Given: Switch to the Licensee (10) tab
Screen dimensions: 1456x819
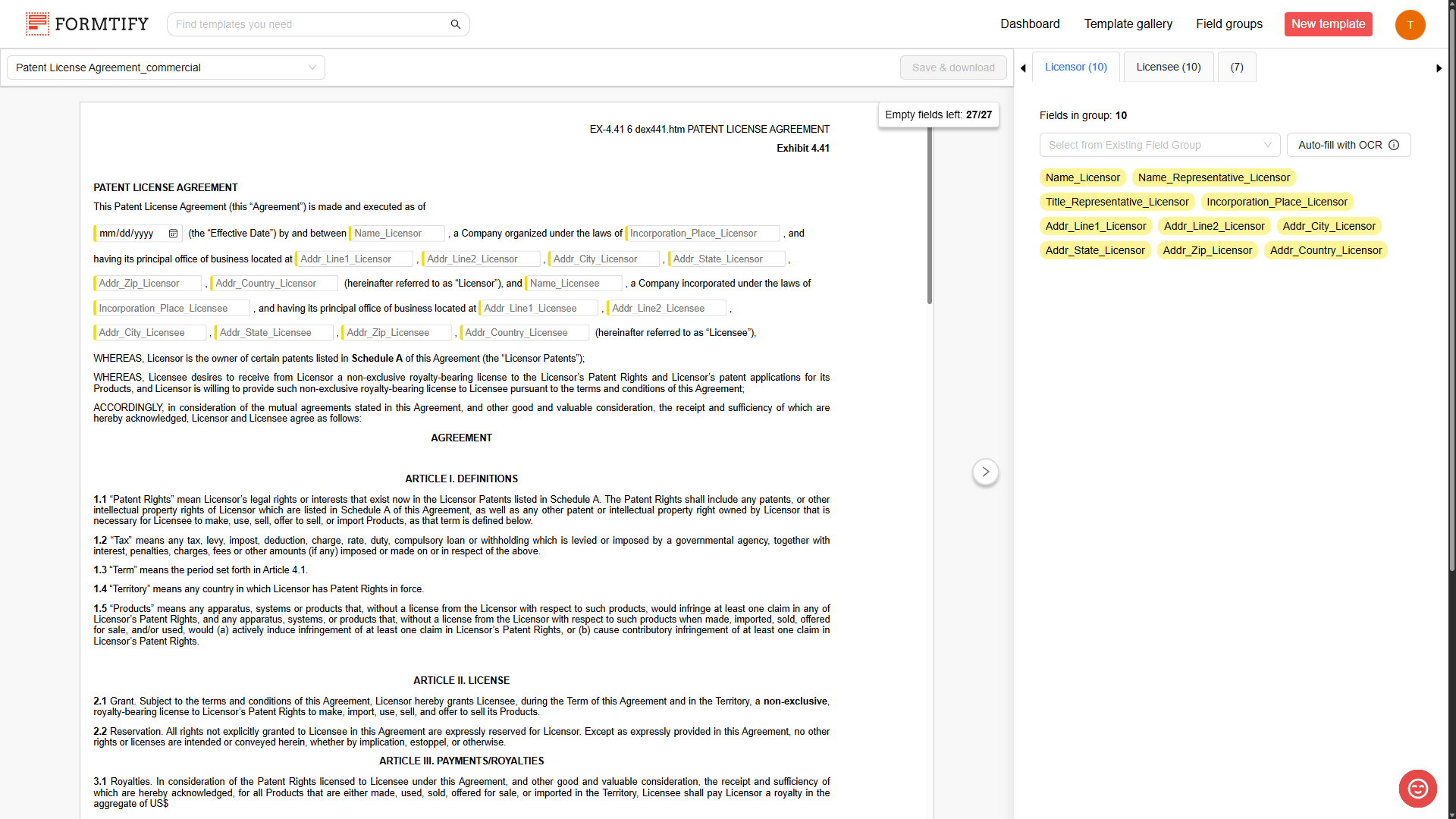Looking at the screenshot, I should (x=1168, y=67).
